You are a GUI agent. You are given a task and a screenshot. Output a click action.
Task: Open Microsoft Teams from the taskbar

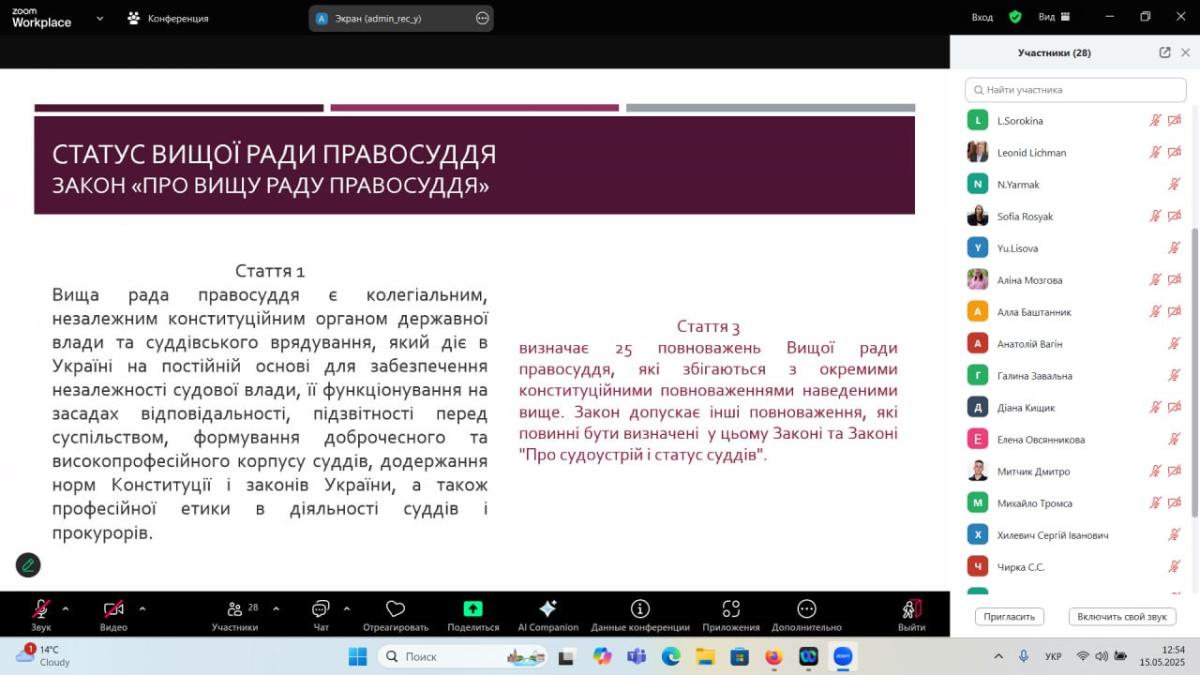coord(636,656)
